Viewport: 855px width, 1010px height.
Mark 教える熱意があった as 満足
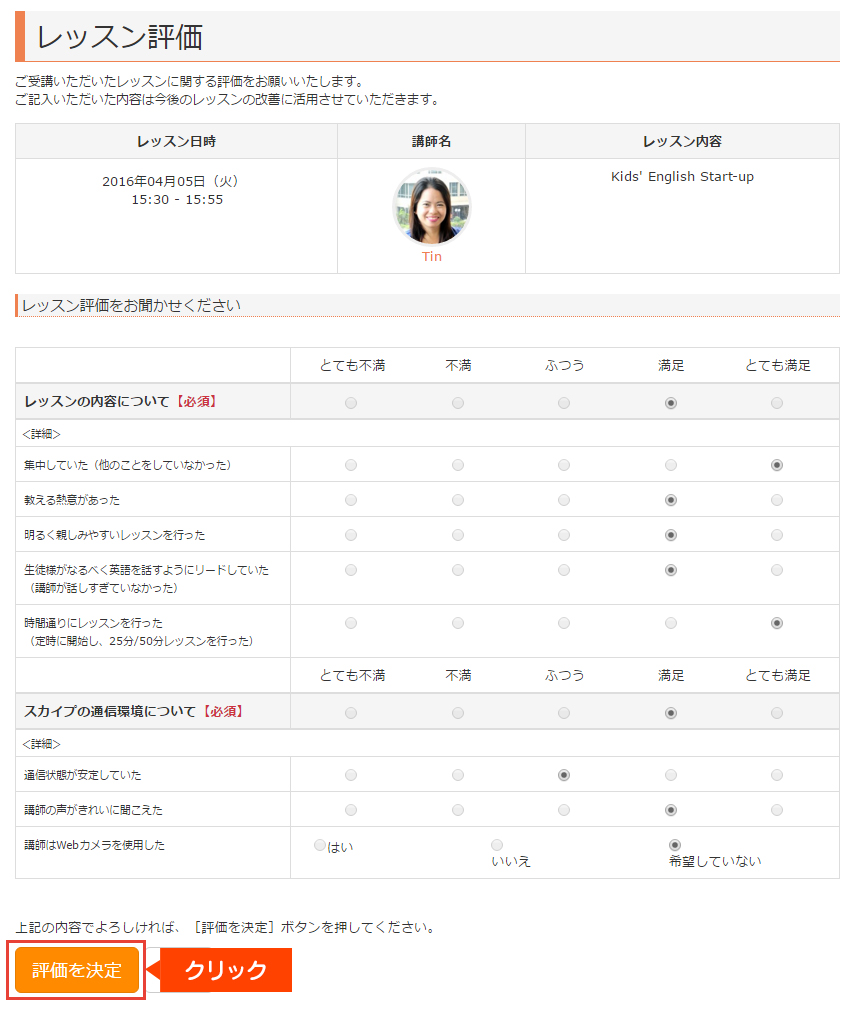point(671,500)
